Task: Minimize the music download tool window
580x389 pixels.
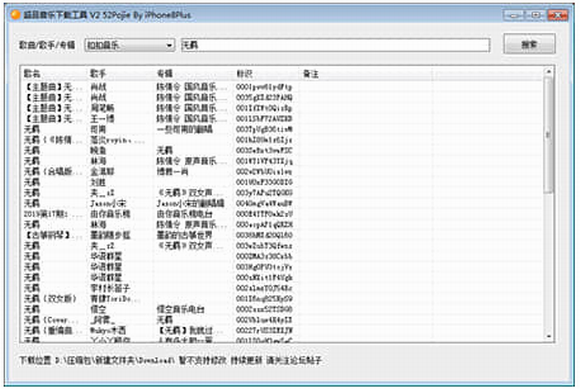Action: [x=513, y=15]
